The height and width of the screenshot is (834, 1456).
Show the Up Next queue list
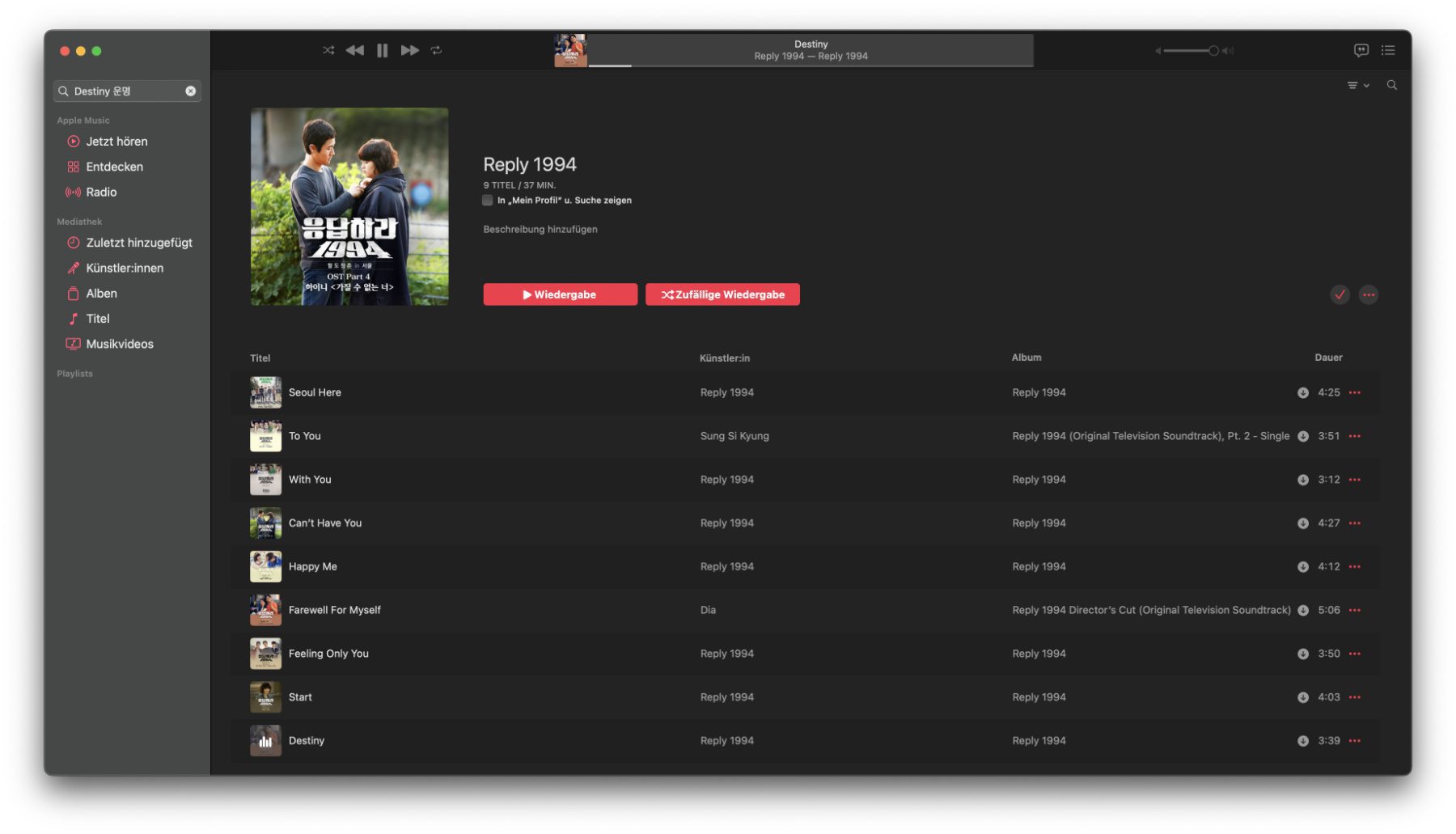click(1388, 50)
